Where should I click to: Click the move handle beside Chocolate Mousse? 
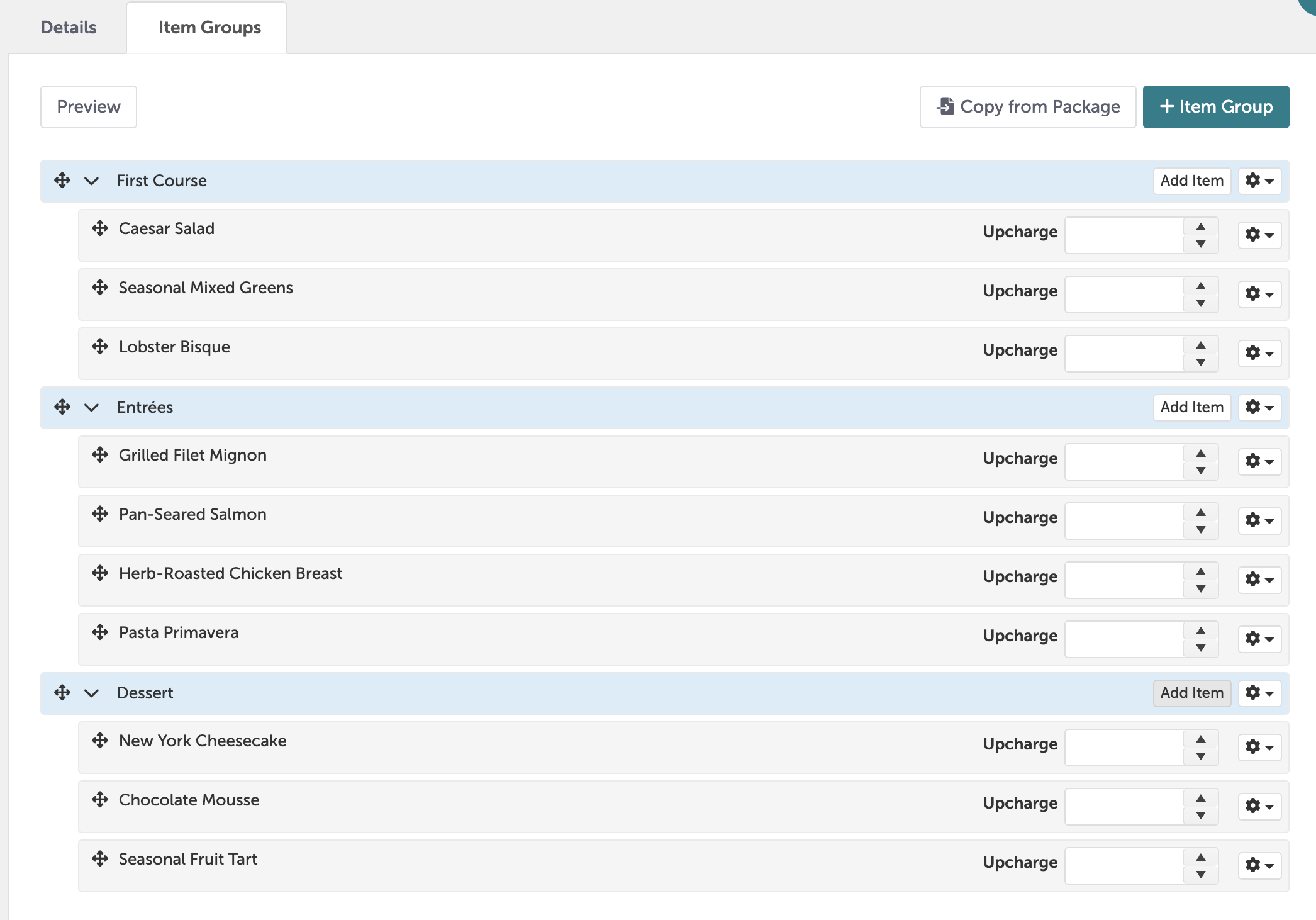click(100, 800)
